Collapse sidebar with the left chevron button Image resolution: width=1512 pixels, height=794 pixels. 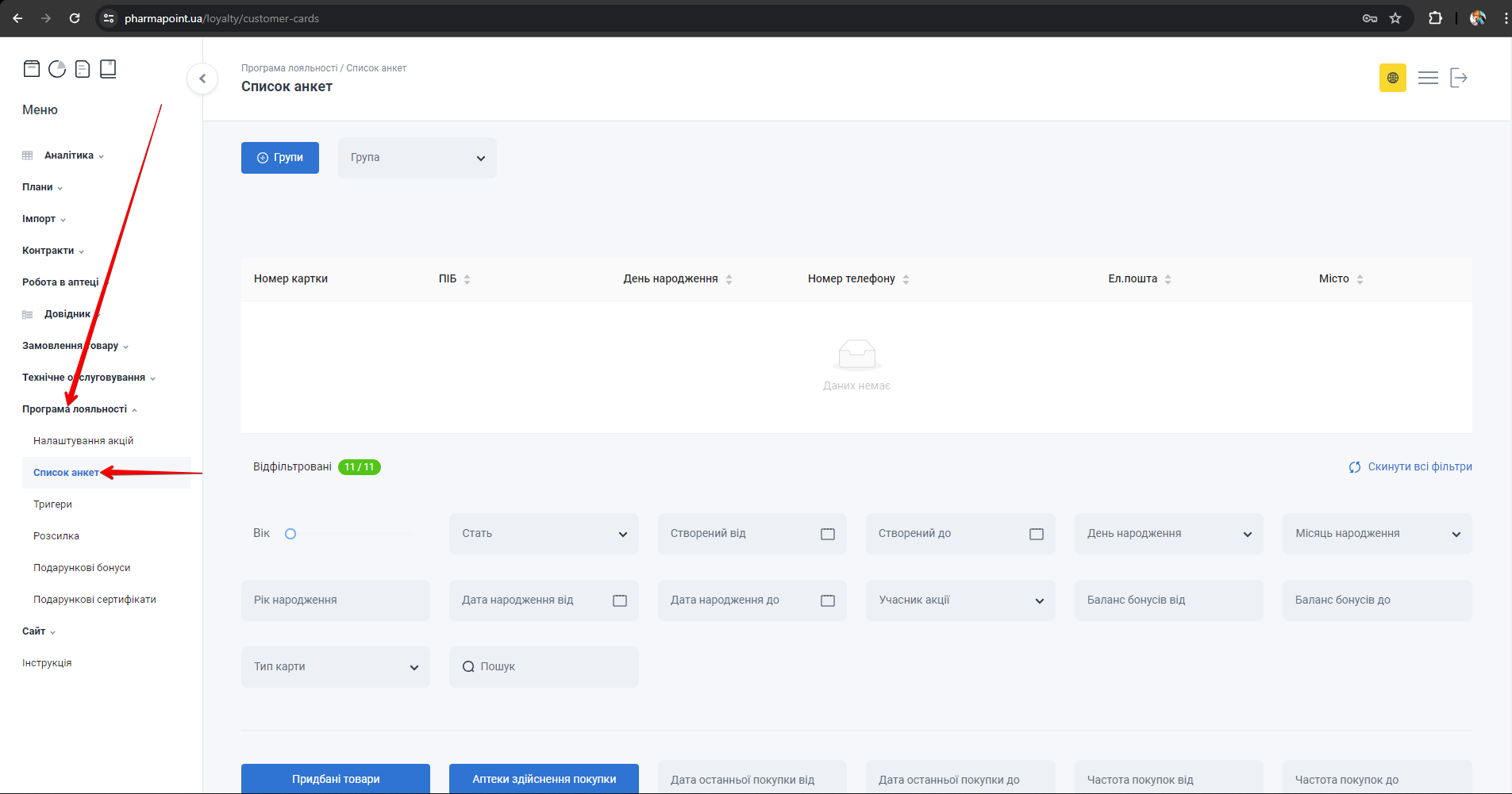tap(202, 79)
